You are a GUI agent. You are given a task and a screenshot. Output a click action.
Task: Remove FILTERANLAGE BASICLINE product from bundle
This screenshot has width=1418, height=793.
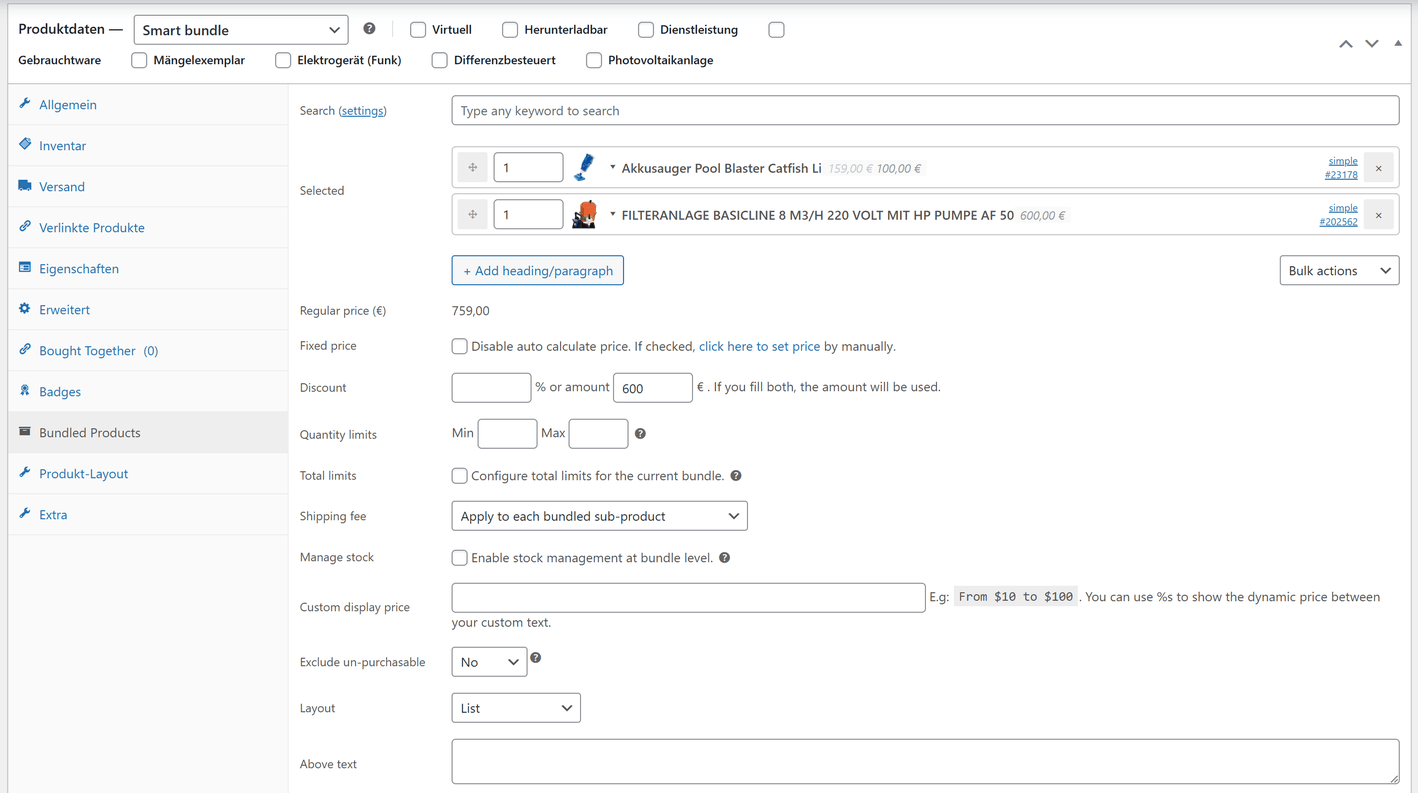[1378, 215]
